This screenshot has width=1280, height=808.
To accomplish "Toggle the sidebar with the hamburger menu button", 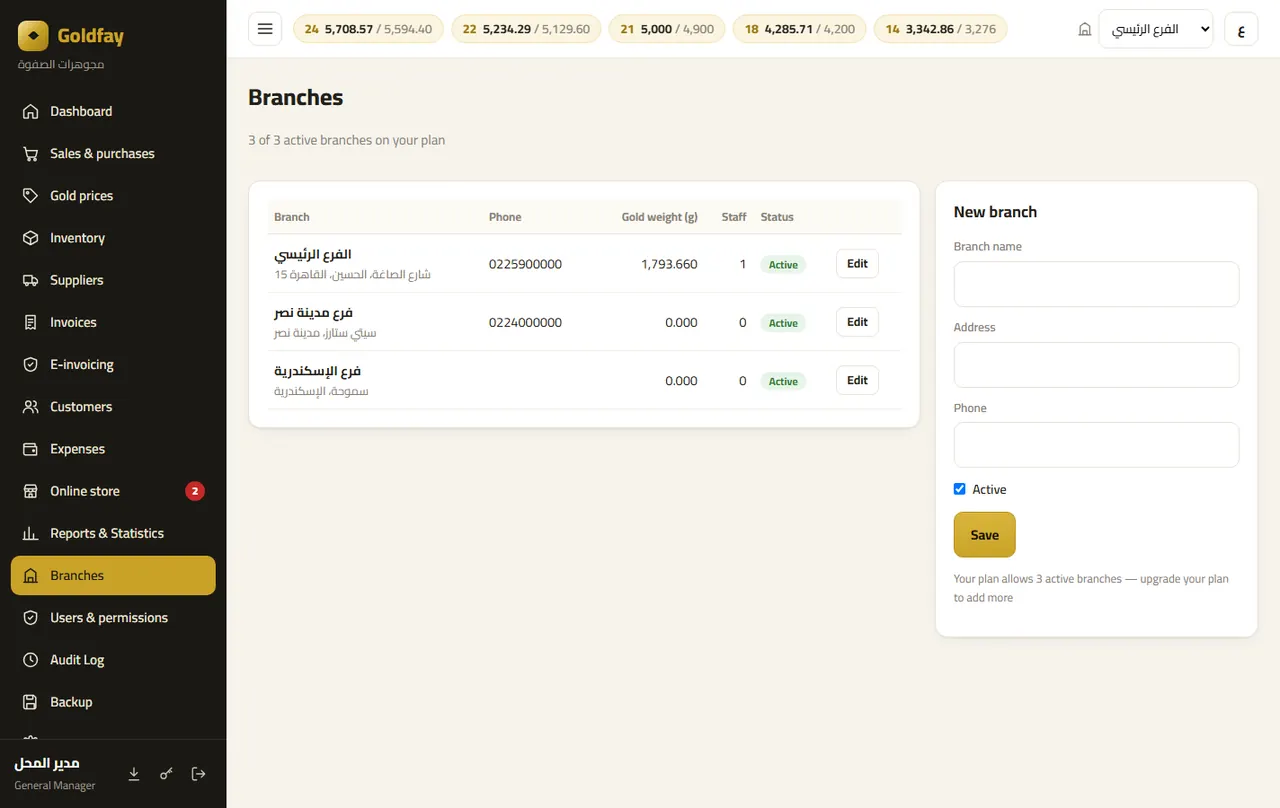I will (265, 29).
